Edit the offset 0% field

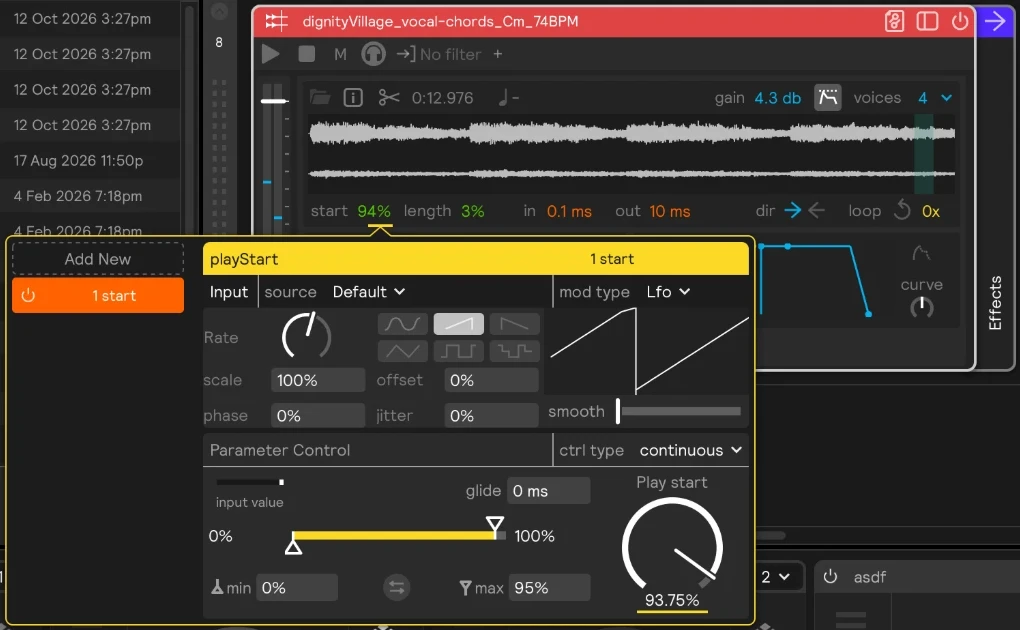(491, 380)
